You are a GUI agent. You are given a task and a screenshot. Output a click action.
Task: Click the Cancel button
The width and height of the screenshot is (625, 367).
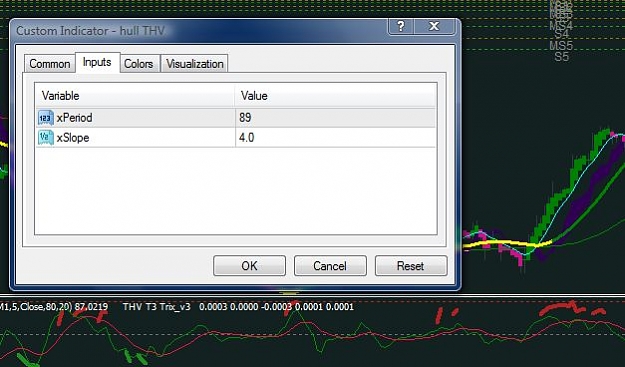tap(330, 266)
